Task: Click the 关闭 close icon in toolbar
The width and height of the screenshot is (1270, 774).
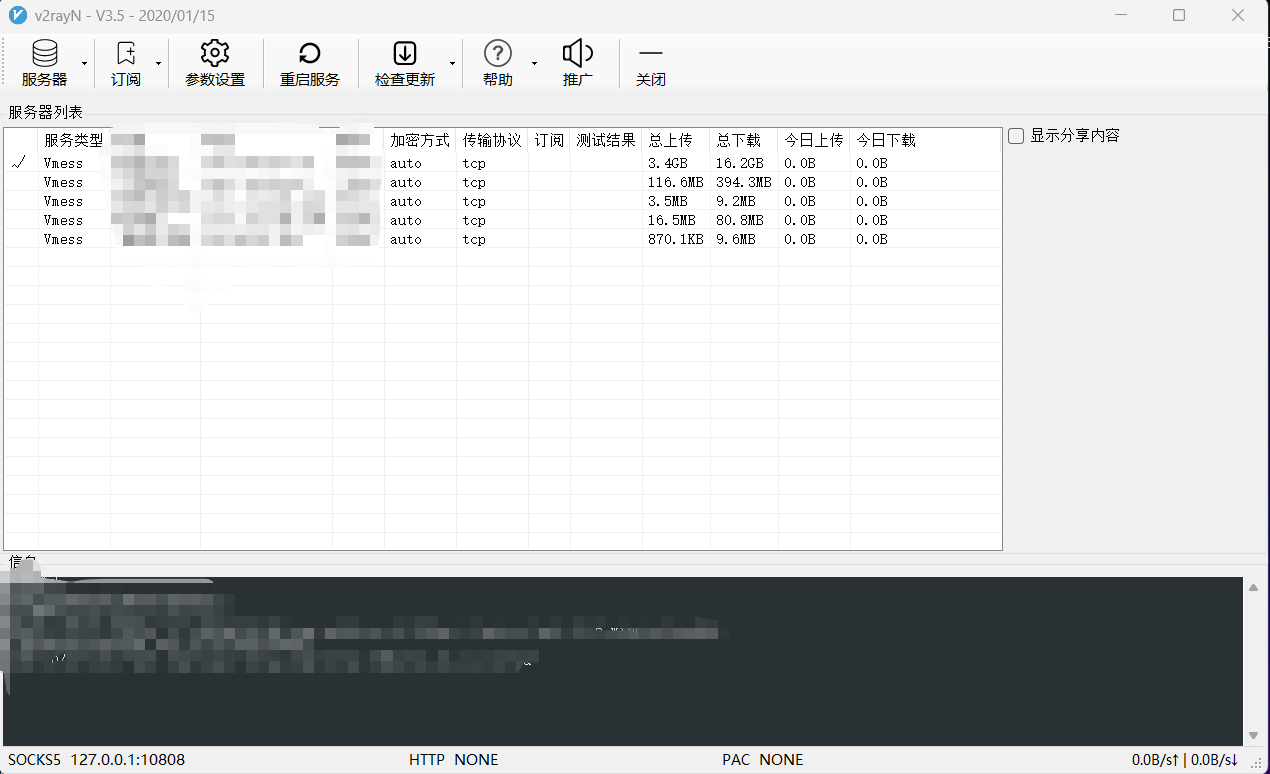Action: 651,62
